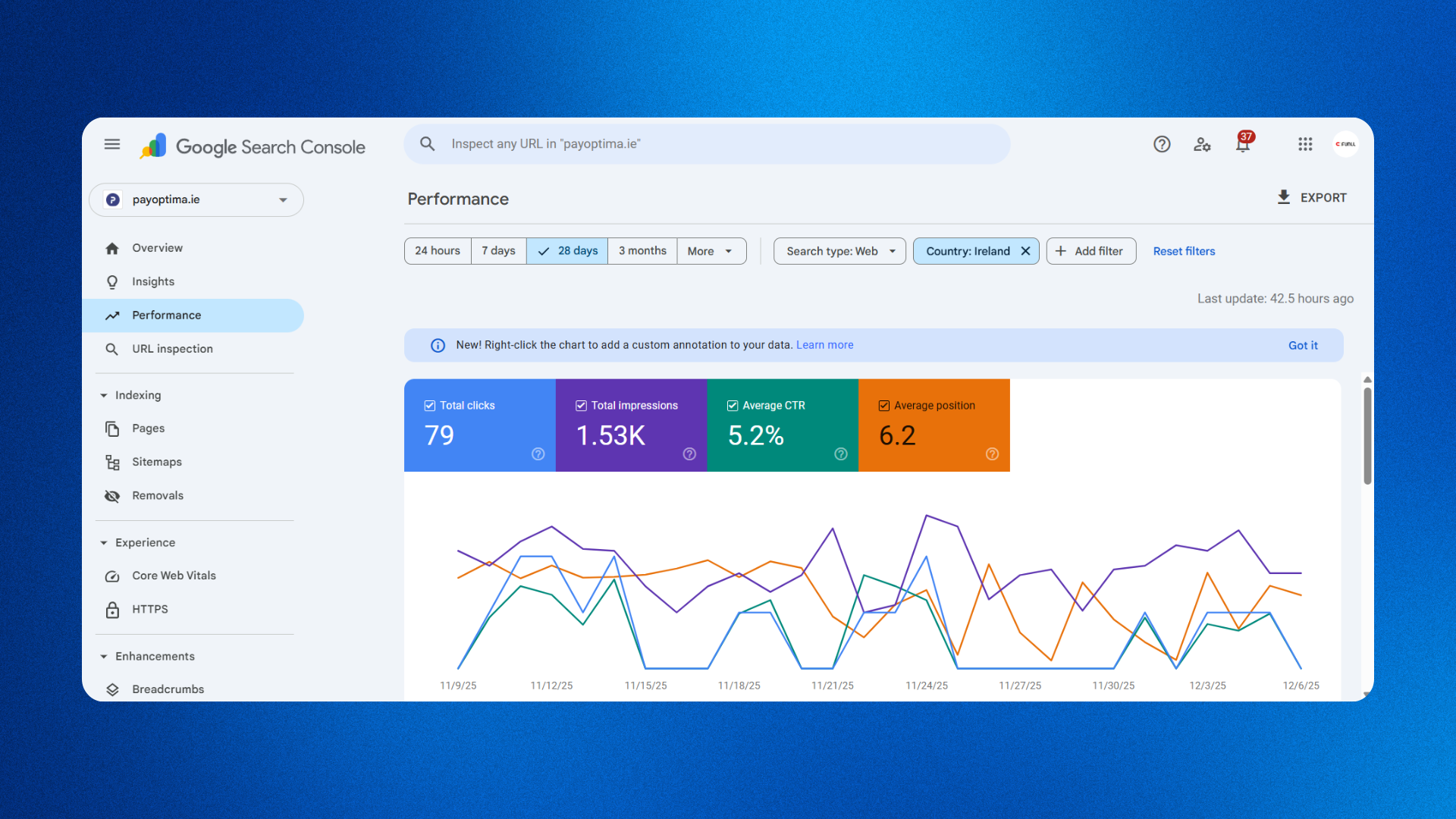Open Sitemaps report in sidebar
Viewport: 1456px width, 819px height.
[193, 463]
